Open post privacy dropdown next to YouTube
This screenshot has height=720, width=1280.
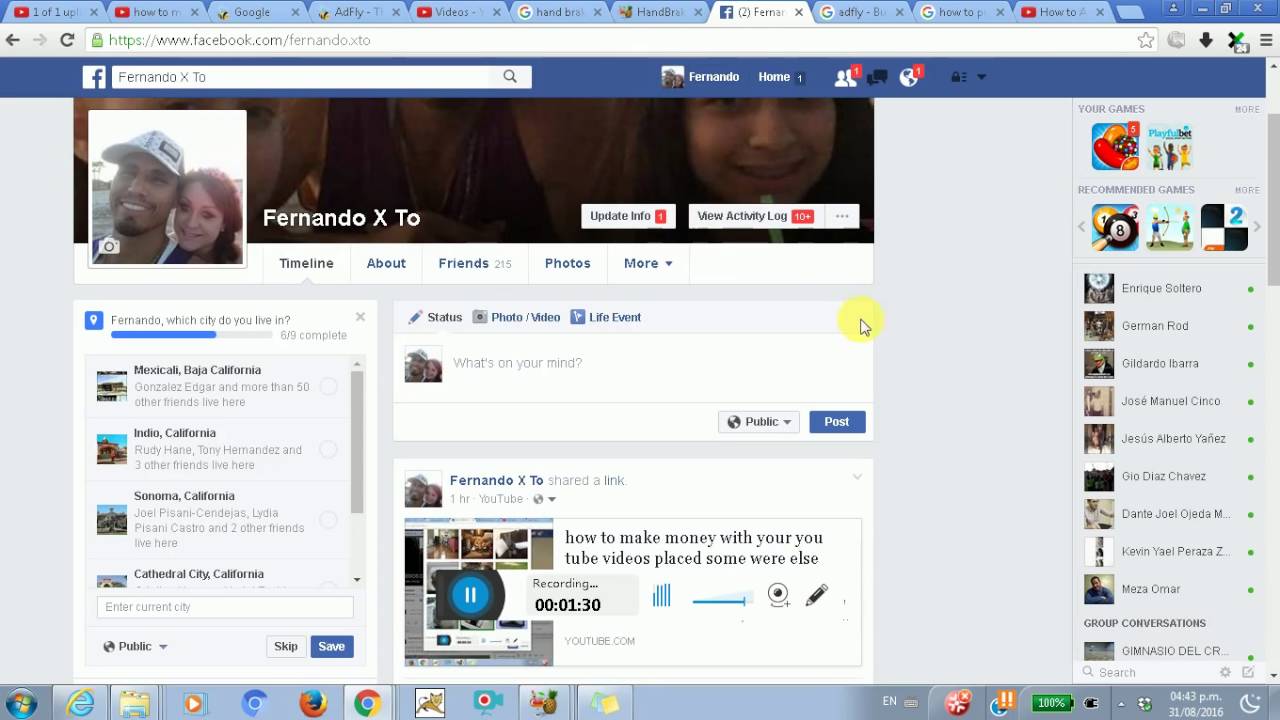[545, 499]
